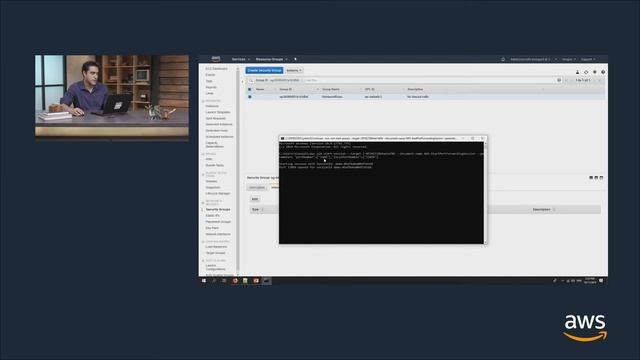This screenshot has height=360, width=640.
Task: Collapse the Instances section in sidebar
Action: [x=203, y=101]
